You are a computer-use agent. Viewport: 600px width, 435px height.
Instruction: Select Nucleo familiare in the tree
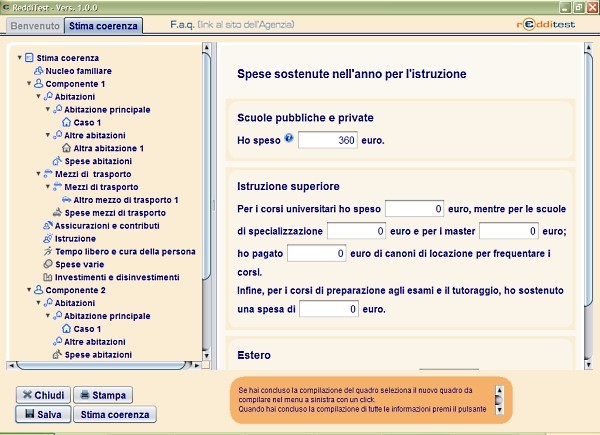pos(78,71)
